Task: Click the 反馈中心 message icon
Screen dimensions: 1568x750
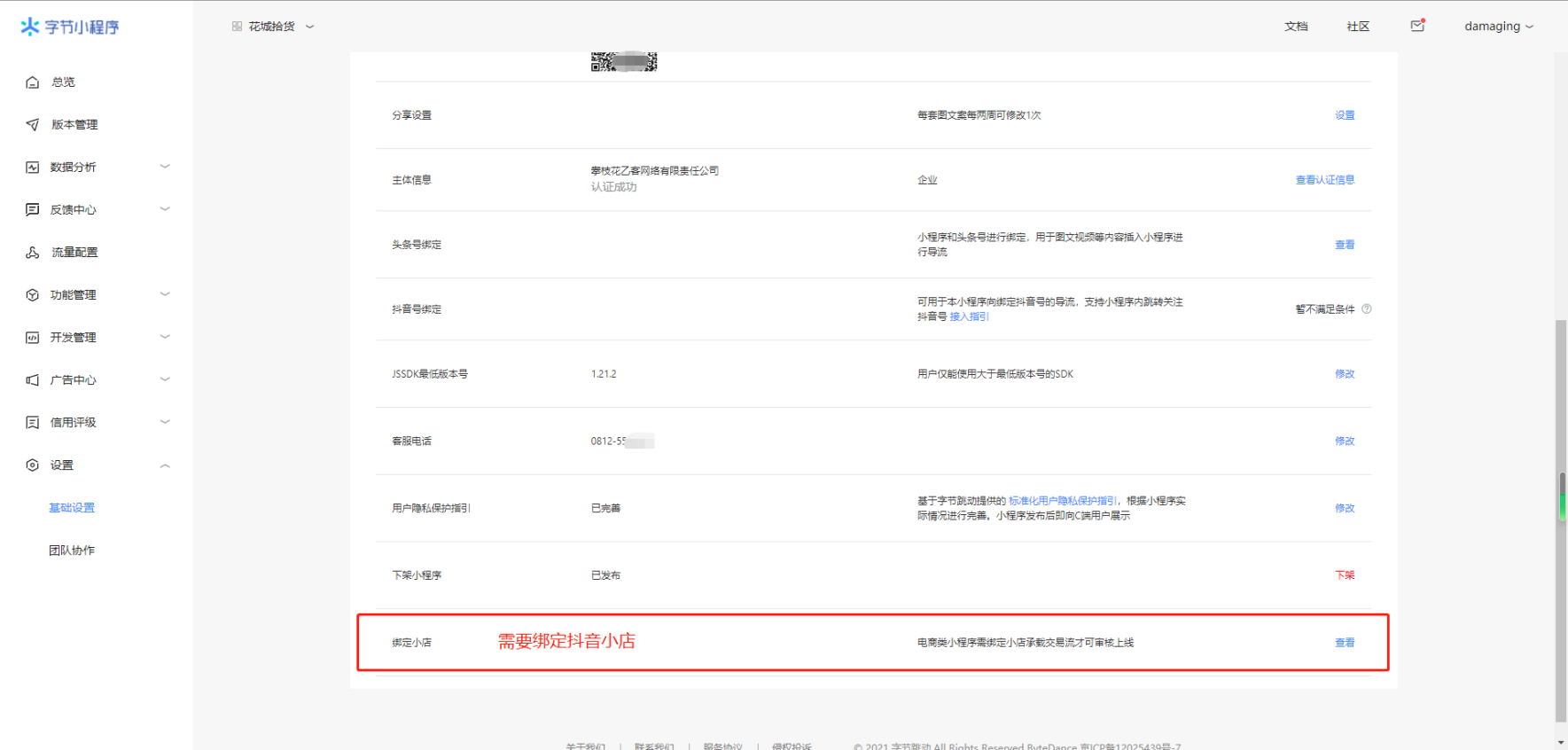Action: [x=33, y=210]
